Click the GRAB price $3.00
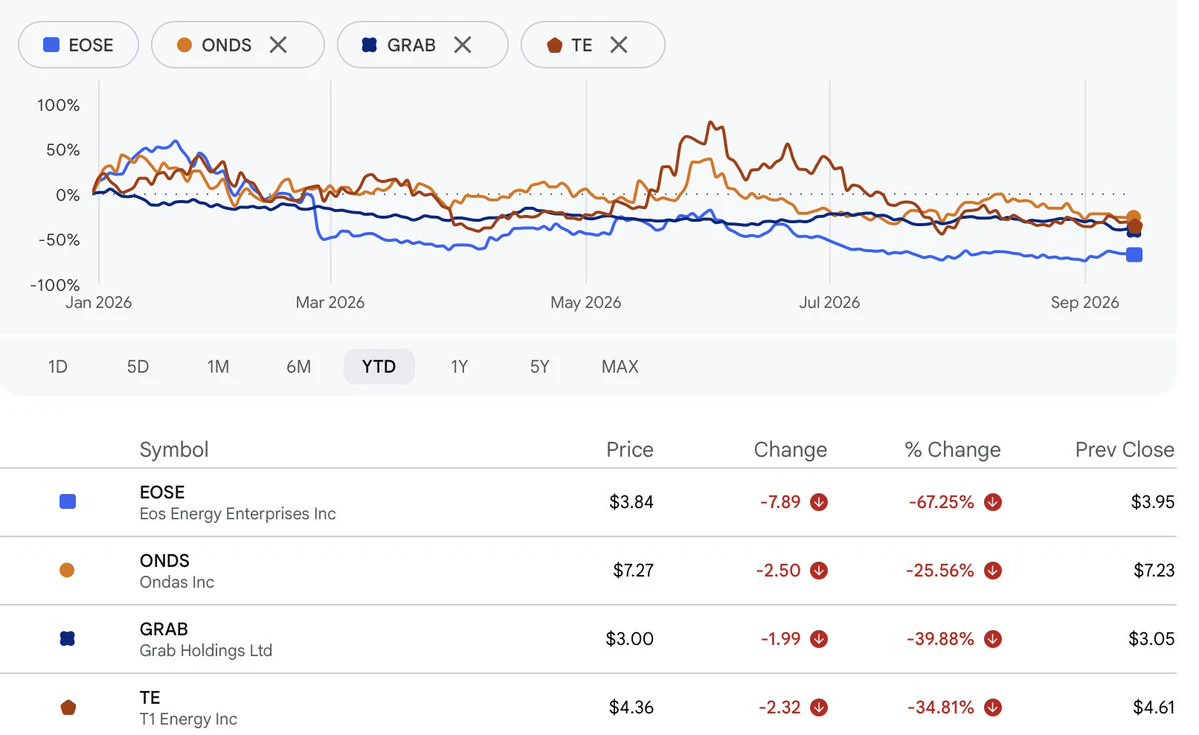 pyautogui.click(x=629, y=639)
